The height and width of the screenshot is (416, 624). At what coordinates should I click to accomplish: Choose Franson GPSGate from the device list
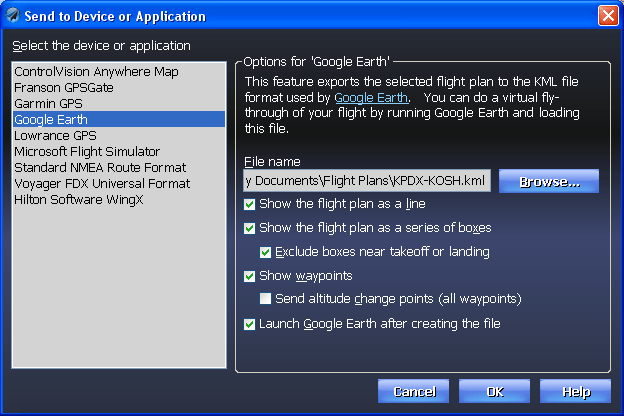pos(119,88)
